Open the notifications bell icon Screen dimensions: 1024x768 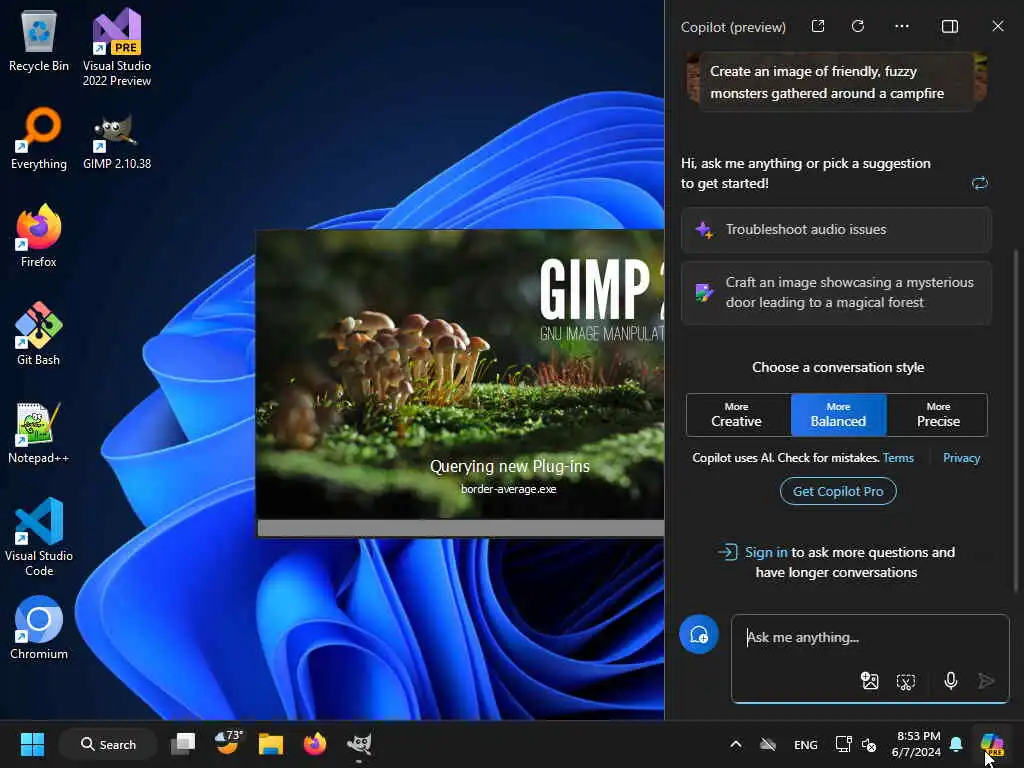956,744
